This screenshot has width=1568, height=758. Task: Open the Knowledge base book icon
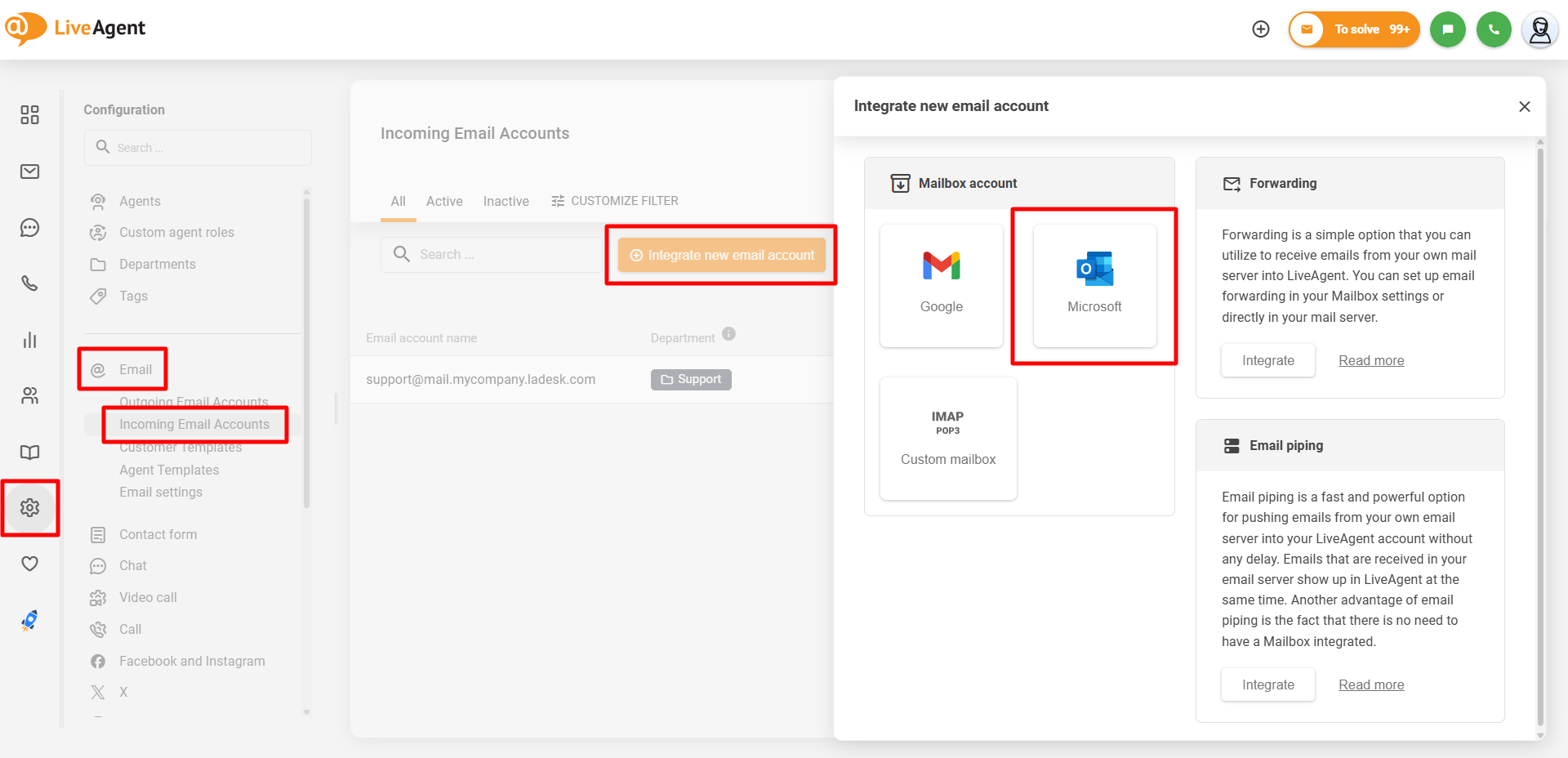coord(29,453)
